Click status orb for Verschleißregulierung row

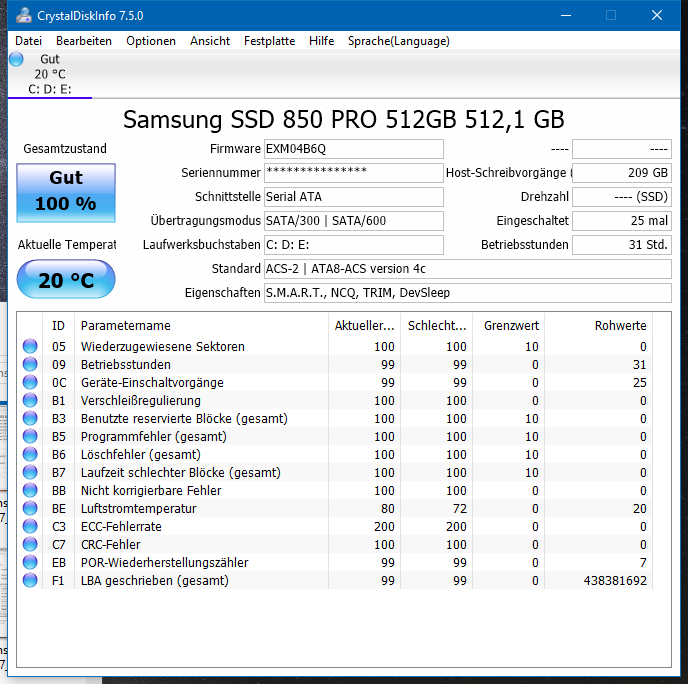30,400
